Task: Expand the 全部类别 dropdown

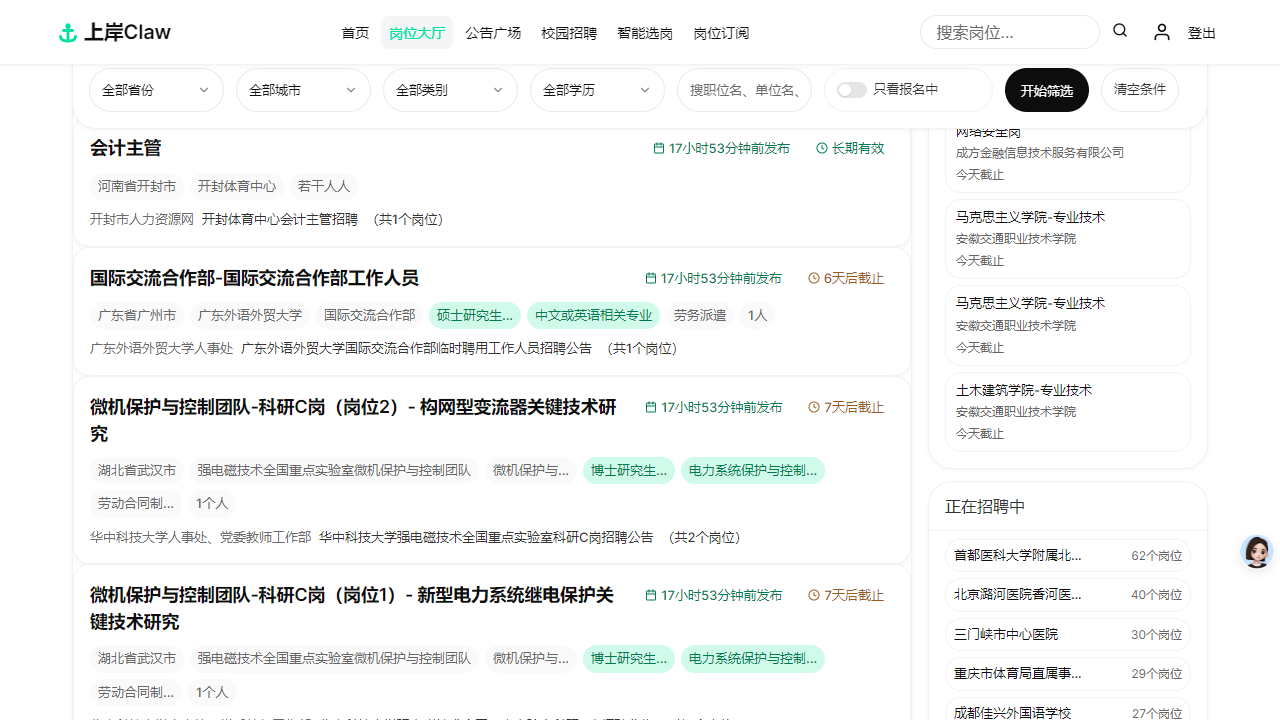Action: (x=450, y=90)
